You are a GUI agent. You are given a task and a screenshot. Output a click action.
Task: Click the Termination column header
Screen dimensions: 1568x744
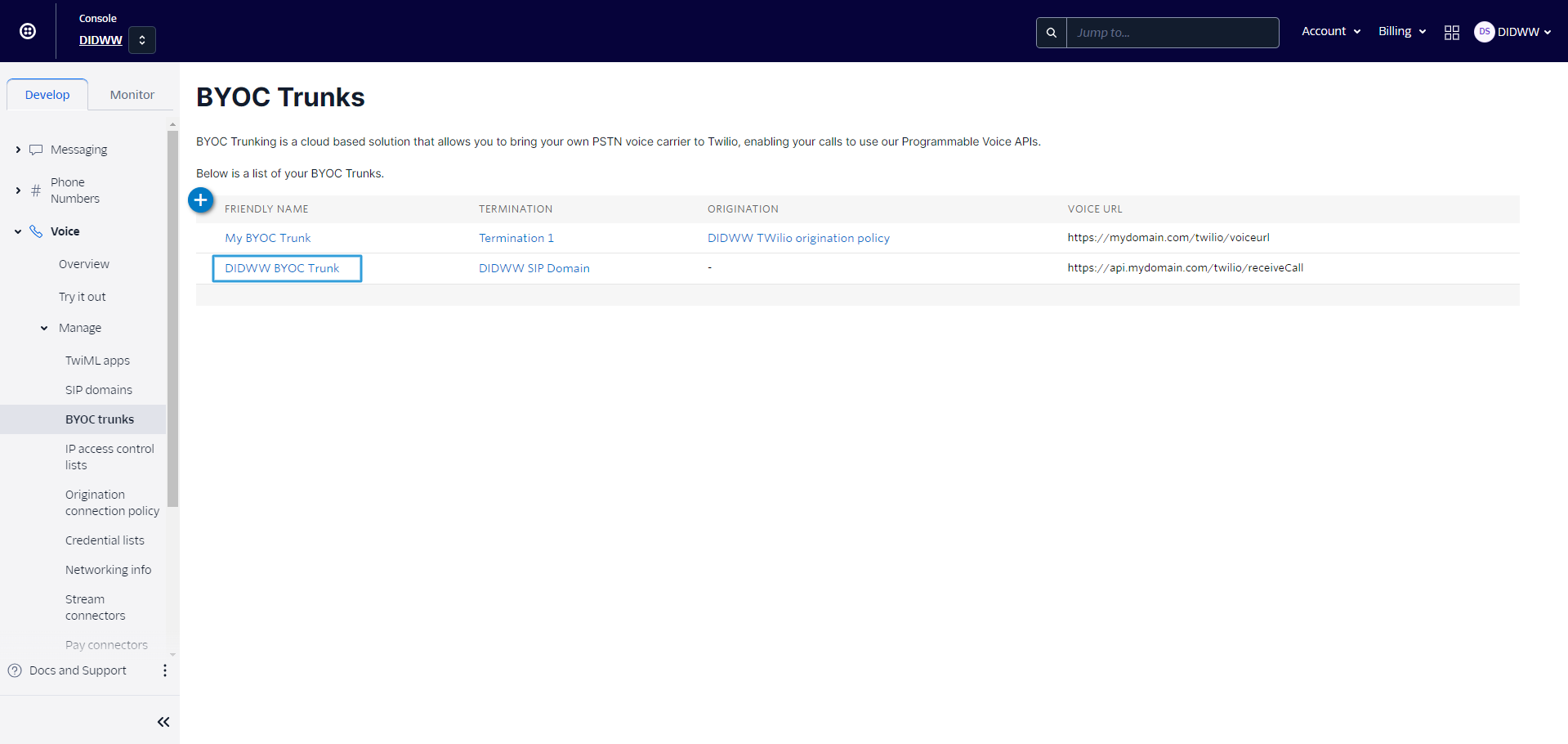tap(516, 209)
